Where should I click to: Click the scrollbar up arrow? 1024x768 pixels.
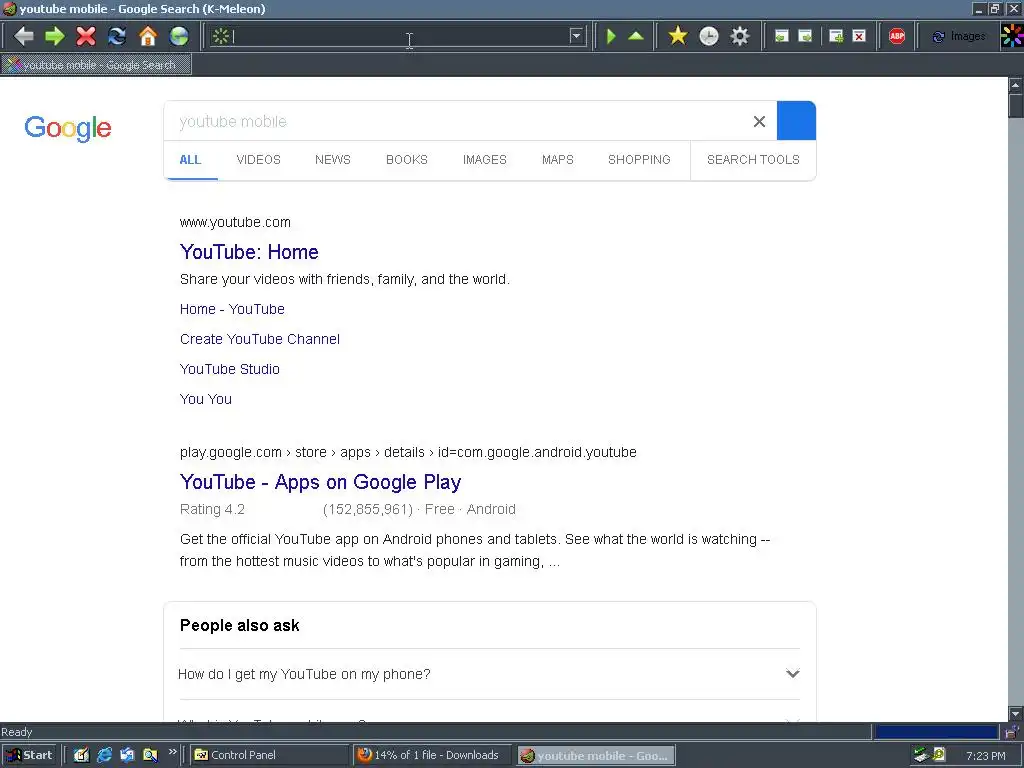pyautogui.click(x=1016, y=85)
